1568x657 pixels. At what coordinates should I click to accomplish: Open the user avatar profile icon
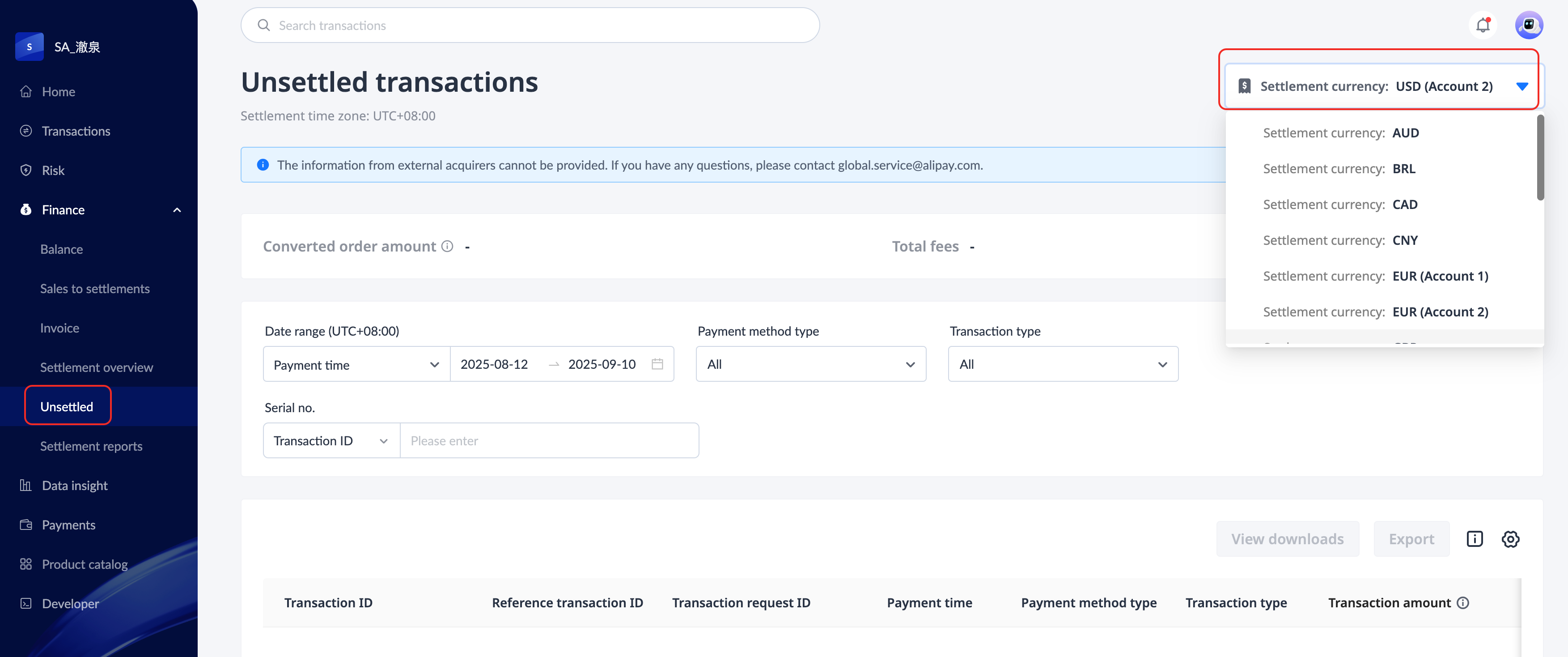[x=1529, y=26]
